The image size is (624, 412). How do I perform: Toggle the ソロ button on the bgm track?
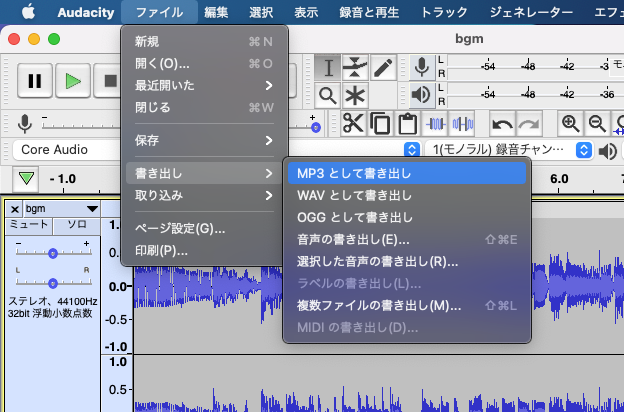point(77,226)
